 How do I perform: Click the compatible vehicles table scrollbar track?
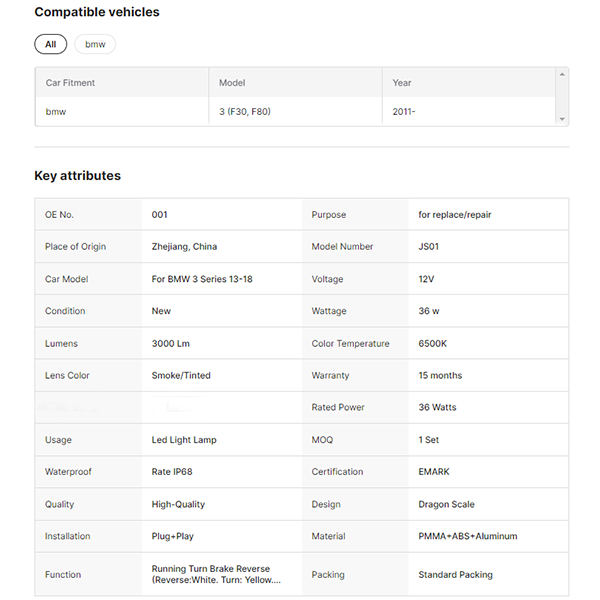(x=563, y=97)
